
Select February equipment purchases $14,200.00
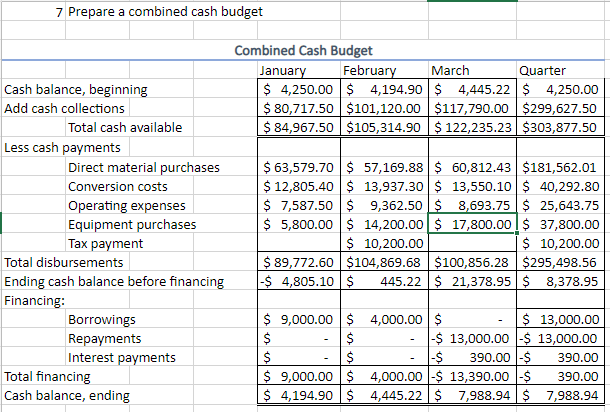tap(384, 225)
